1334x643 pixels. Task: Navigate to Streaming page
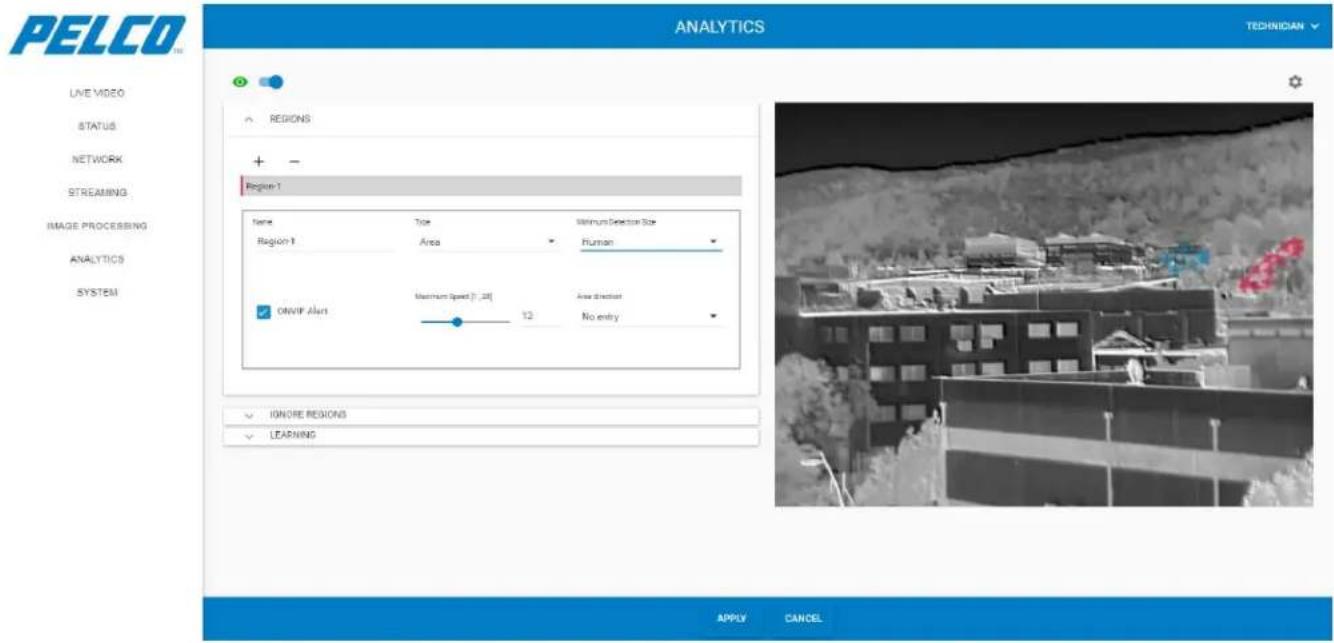point(97,192)
